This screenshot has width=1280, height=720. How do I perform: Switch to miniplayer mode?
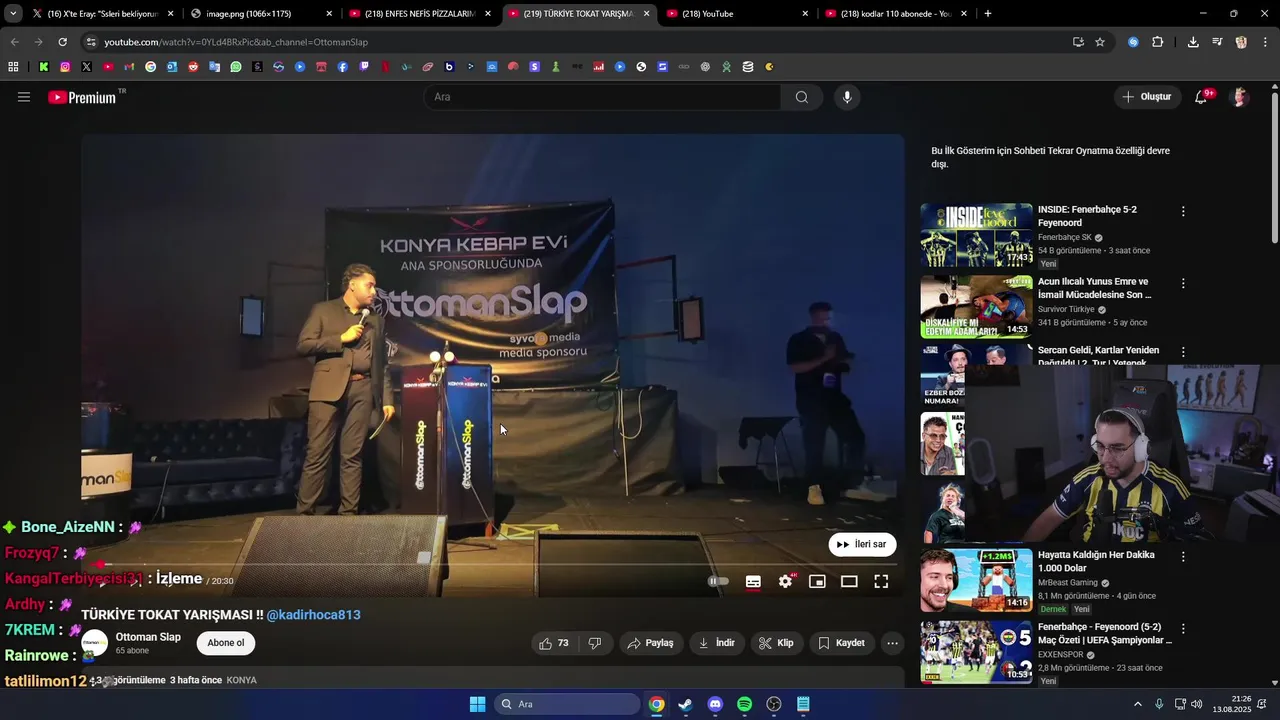coord(817,581)
